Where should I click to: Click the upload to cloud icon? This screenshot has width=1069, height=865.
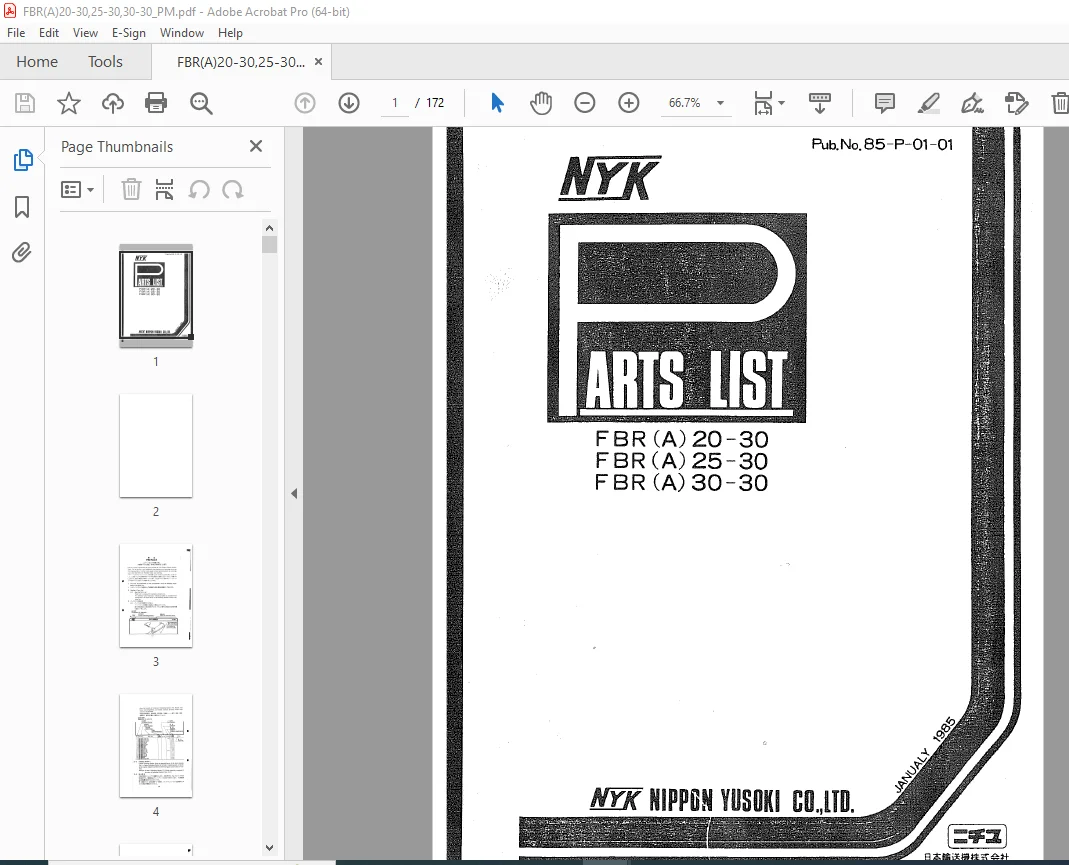[112, 103]
